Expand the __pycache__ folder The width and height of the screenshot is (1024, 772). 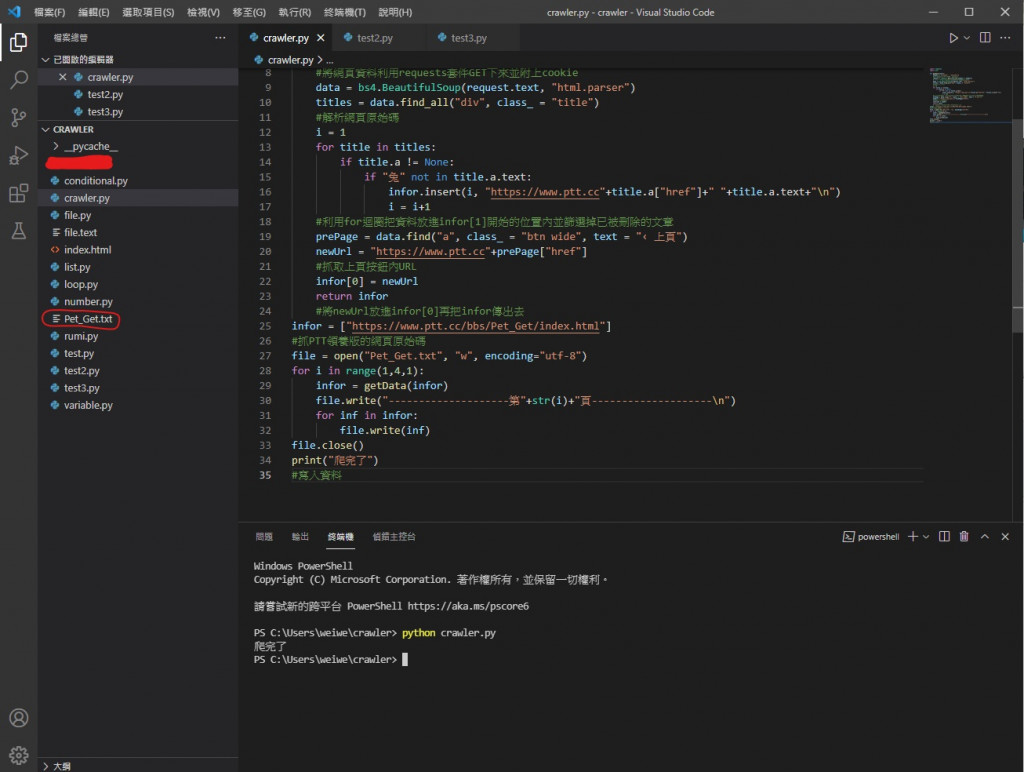point(90,146)
